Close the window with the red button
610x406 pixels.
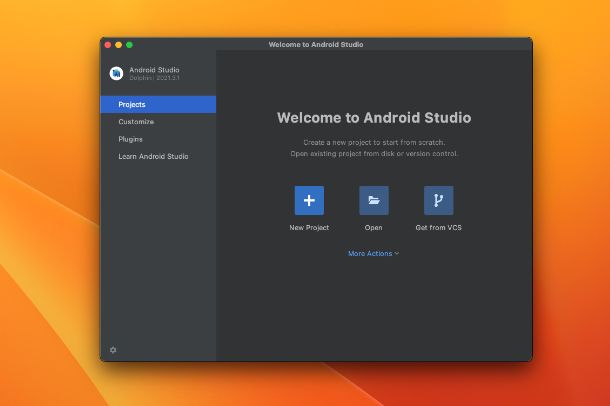click(x=108, y=45)
